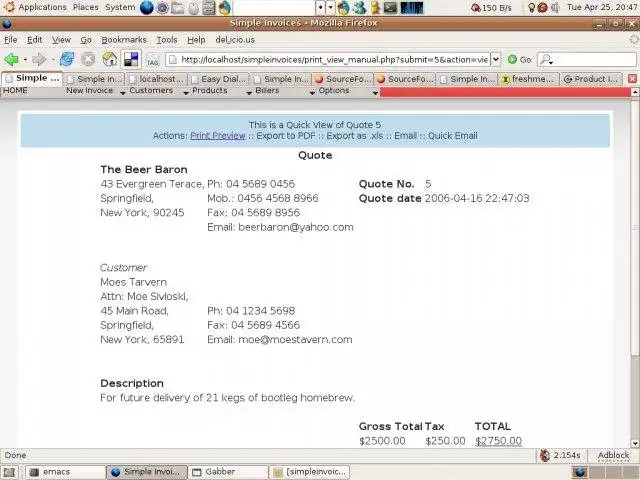Switch to the simpleinvoic folder window
The height and width of the screenshot is (480, 640).
point(309,472)
